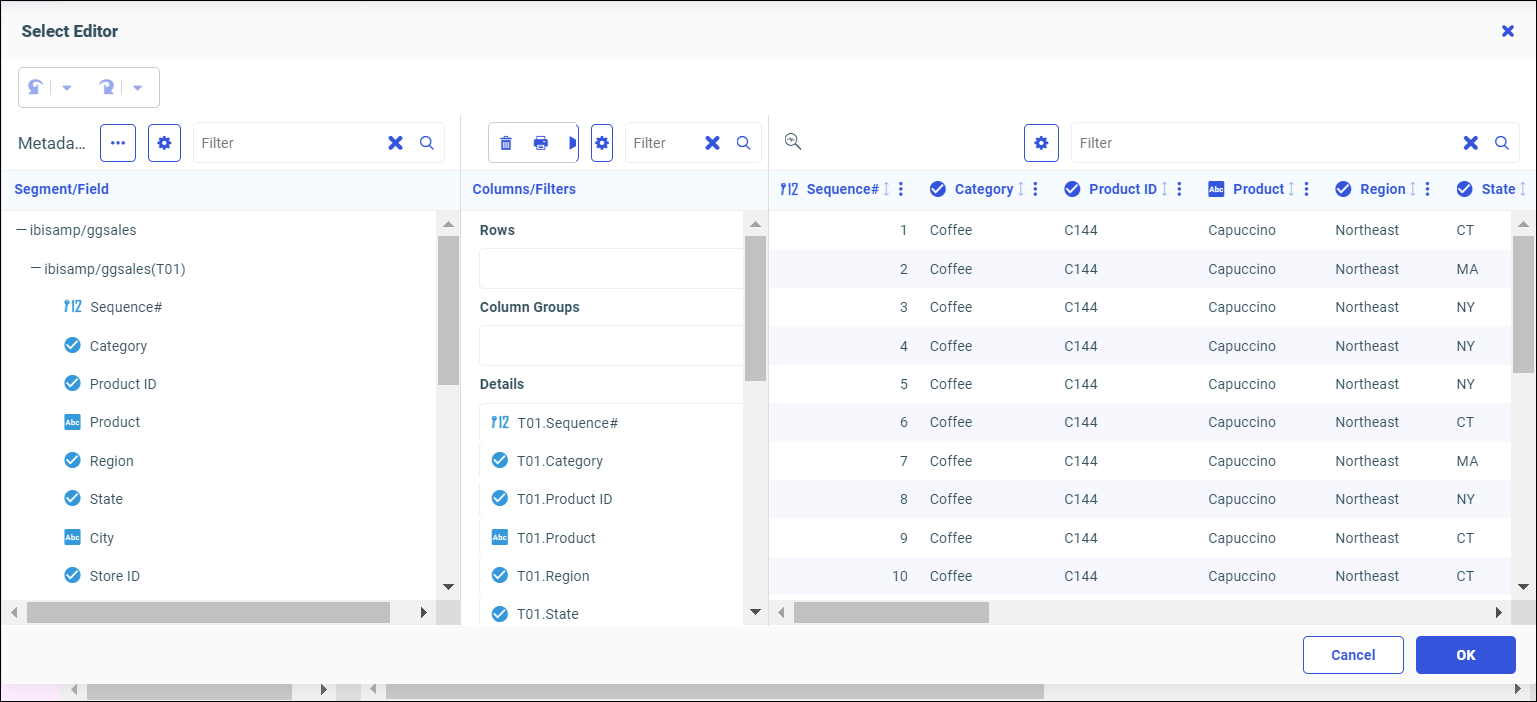Click the redo arrow icon
The height and width of the screenshot is (702, 1537).
(x=106, y=88)
